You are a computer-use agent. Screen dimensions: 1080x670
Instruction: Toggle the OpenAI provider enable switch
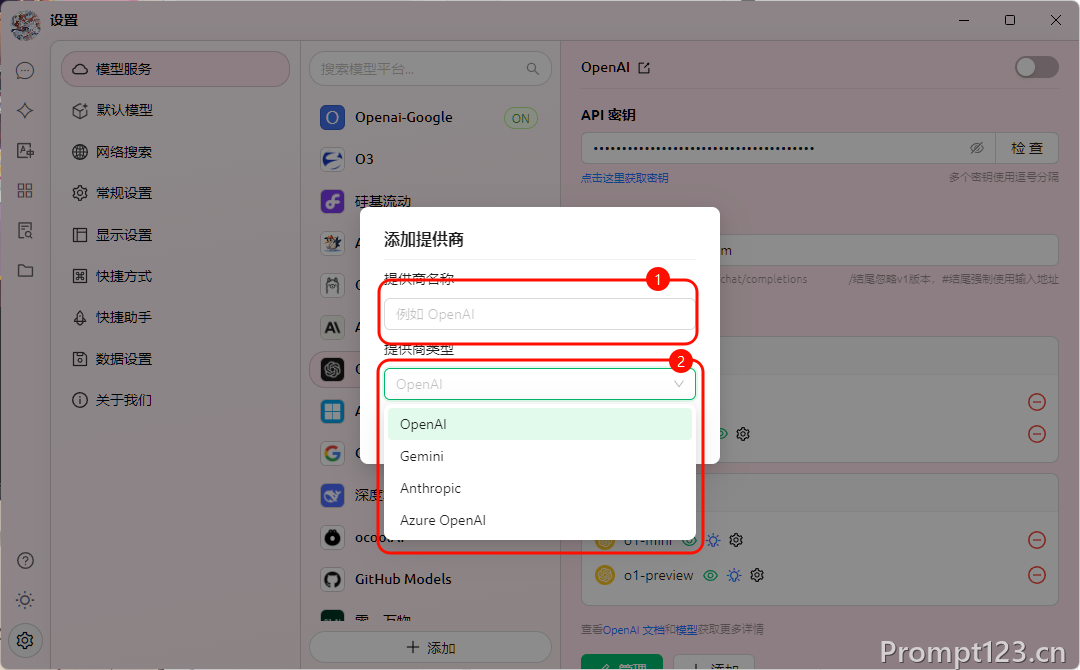click(1037, 67)
